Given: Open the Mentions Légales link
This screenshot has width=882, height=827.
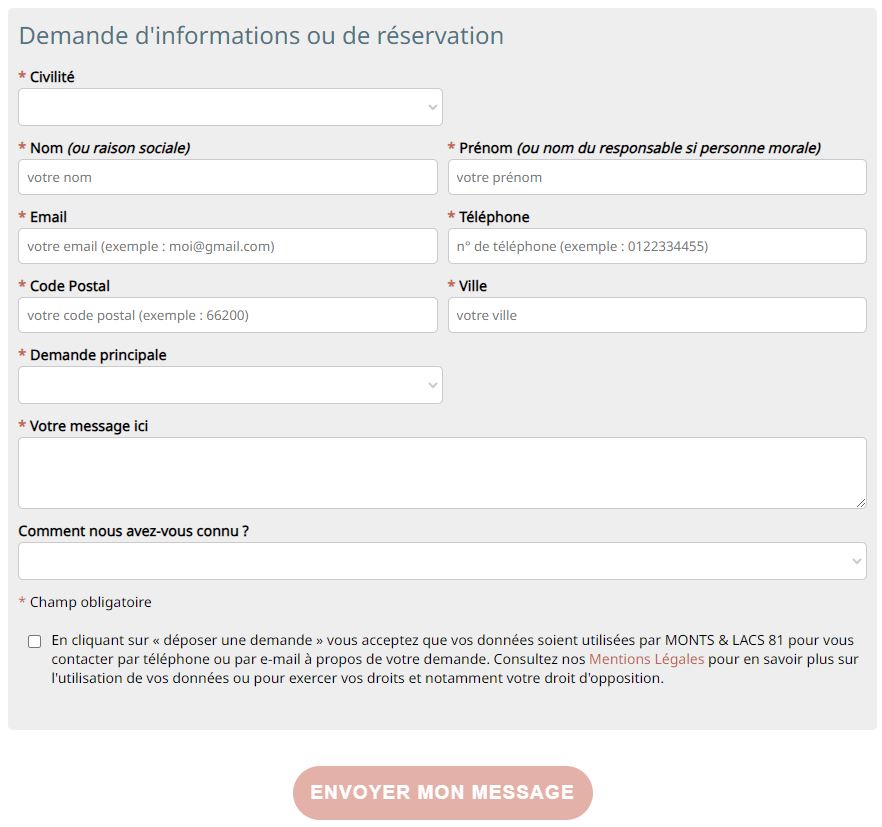Looking at the screenshot, I should click(x=646, y=659).
